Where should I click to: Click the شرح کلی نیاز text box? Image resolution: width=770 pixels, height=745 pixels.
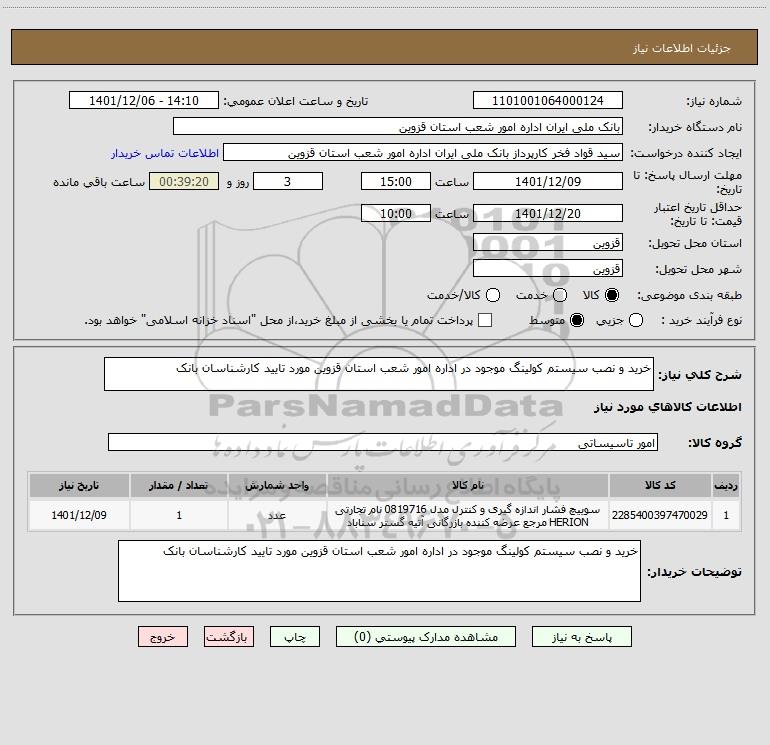pos(379,374)
